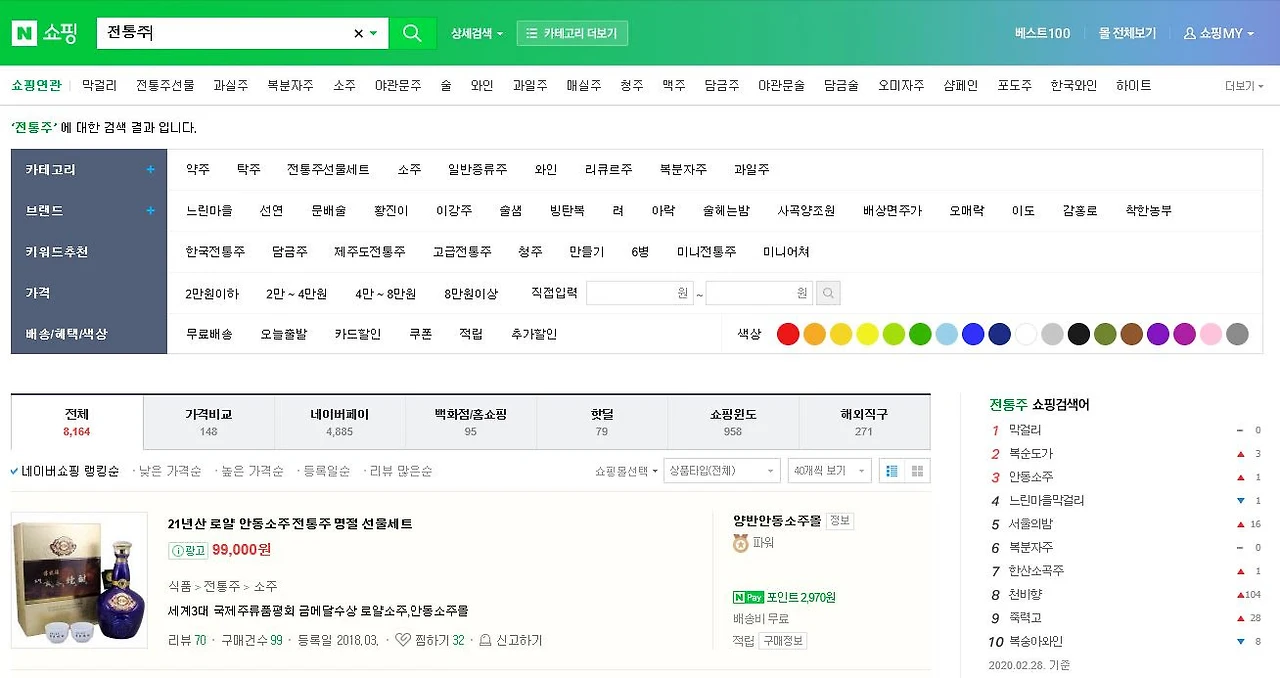The height and width of the screenshot is (678, 1280).
Task: Select price range 2만원이하
Action: pyautogui.click(x=212, y=294)
